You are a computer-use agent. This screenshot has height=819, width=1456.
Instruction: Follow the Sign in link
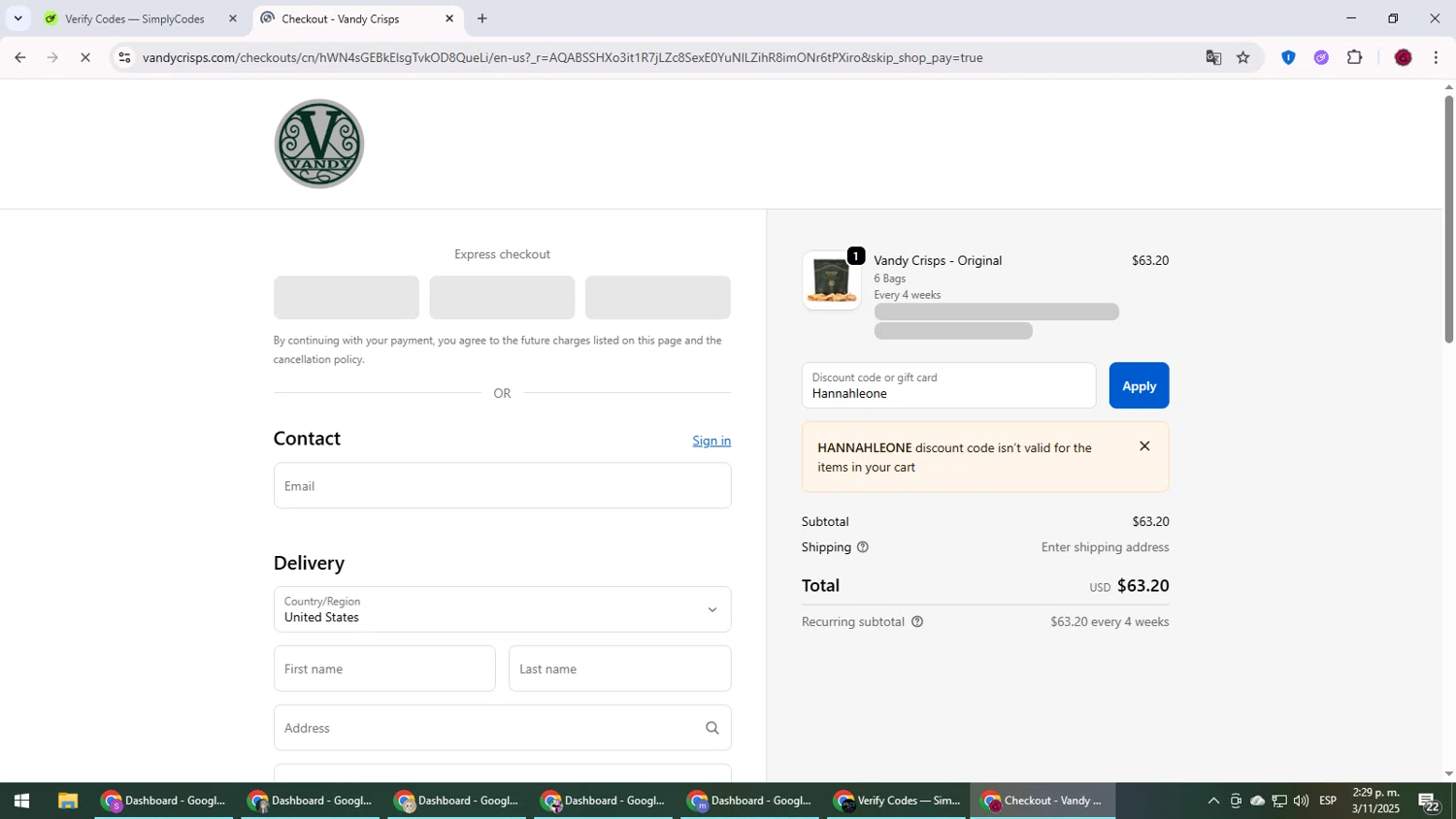711,441
